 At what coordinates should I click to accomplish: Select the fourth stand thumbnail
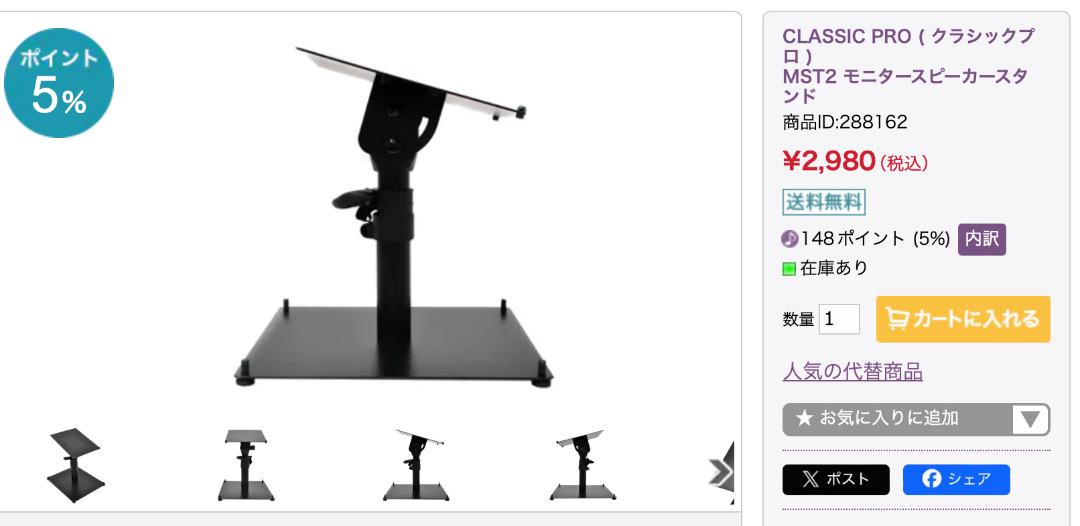click(x=583, y=465)
